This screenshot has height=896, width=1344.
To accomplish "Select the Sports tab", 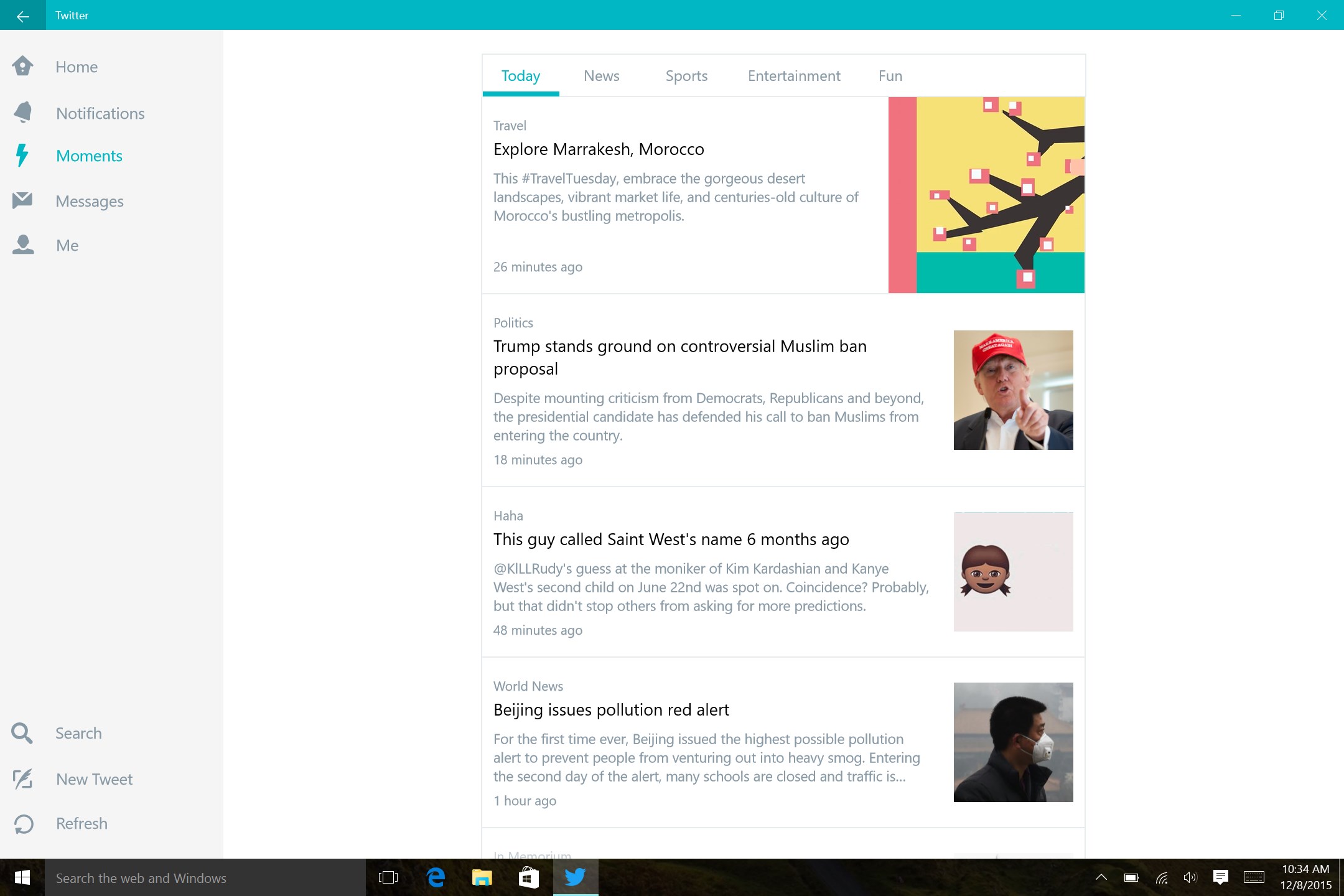I will click(686, 76).
